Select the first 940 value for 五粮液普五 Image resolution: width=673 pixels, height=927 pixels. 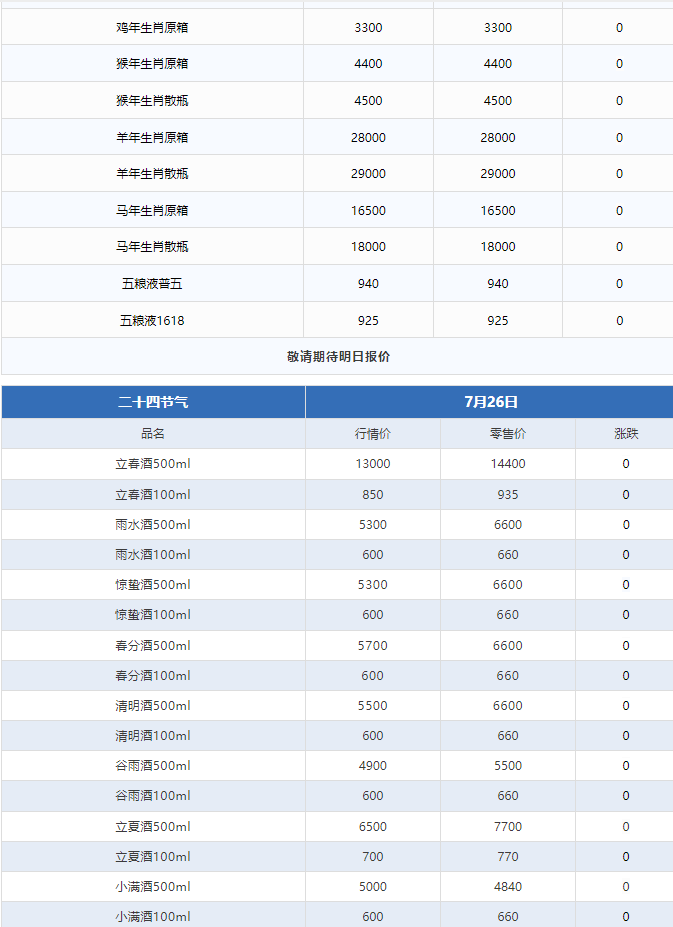click(368, 284)
